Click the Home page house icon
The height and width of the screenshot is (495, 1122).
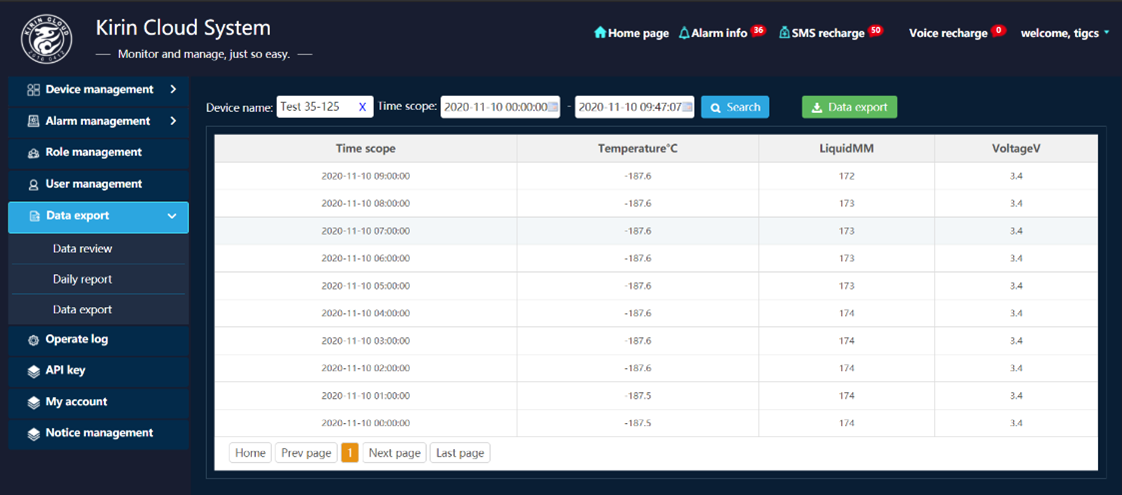point(600,33)
